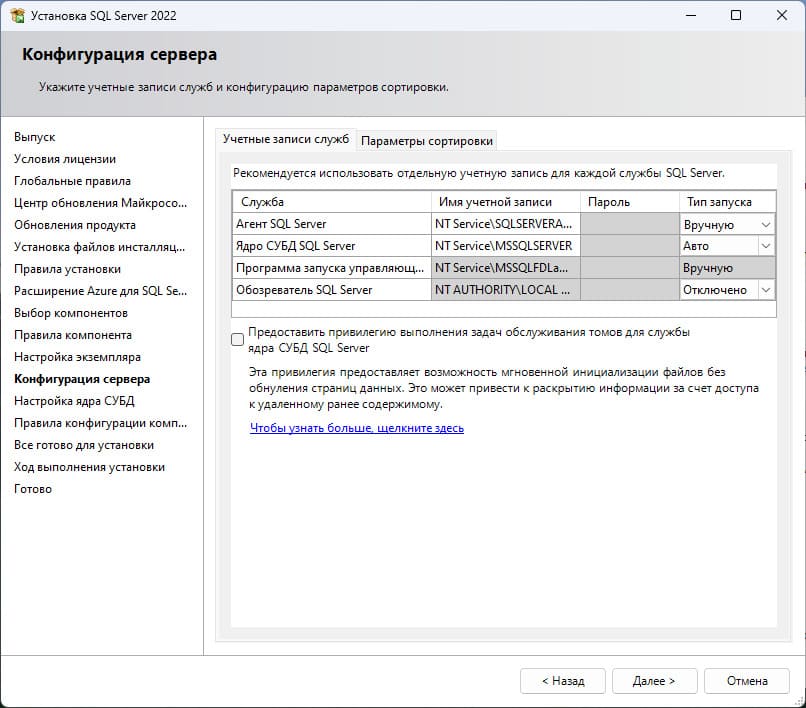The width and height of the screenshot is (806, 708).
Task: Switch to the Параметры сортировки tab
Action: coord(427,141)
